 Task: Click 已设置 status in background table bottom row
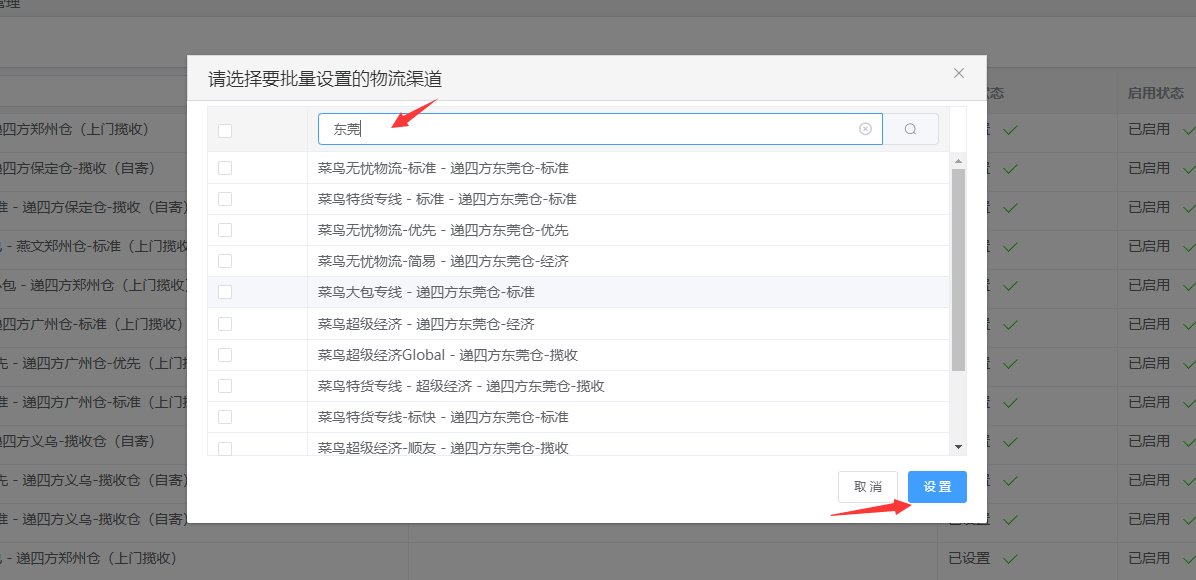pos(969,559)
